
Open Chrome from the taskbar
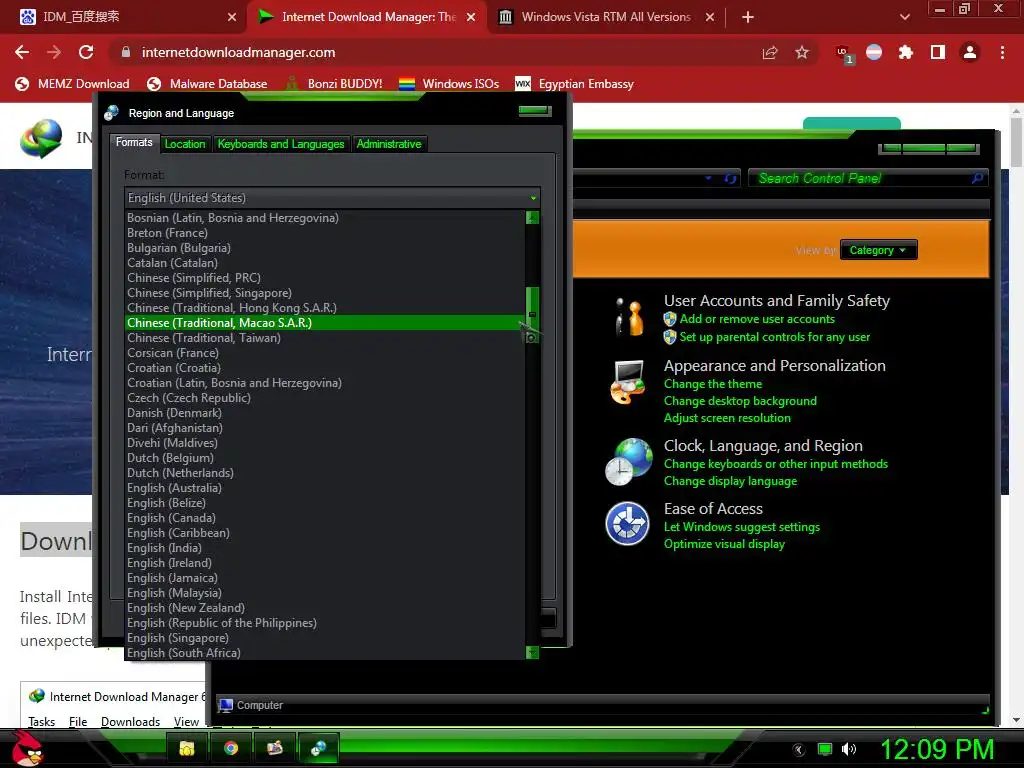click(x=231, y=748)
